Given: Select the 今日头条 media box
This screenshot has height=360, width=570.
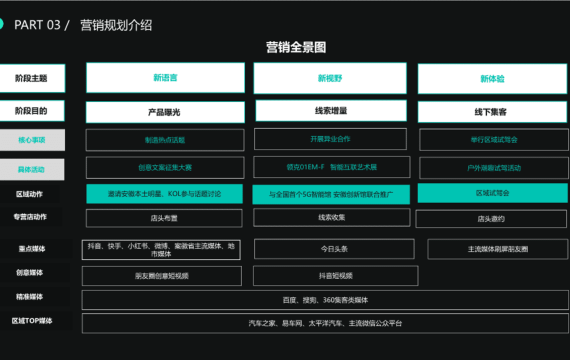Looking at the screenshot, I should 334,249.
